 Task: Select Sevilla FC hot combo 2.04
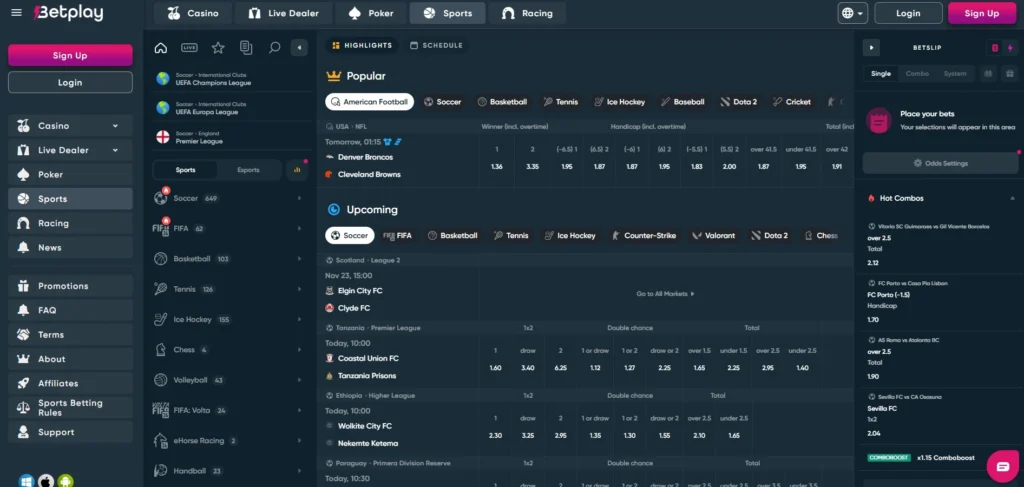940,415
